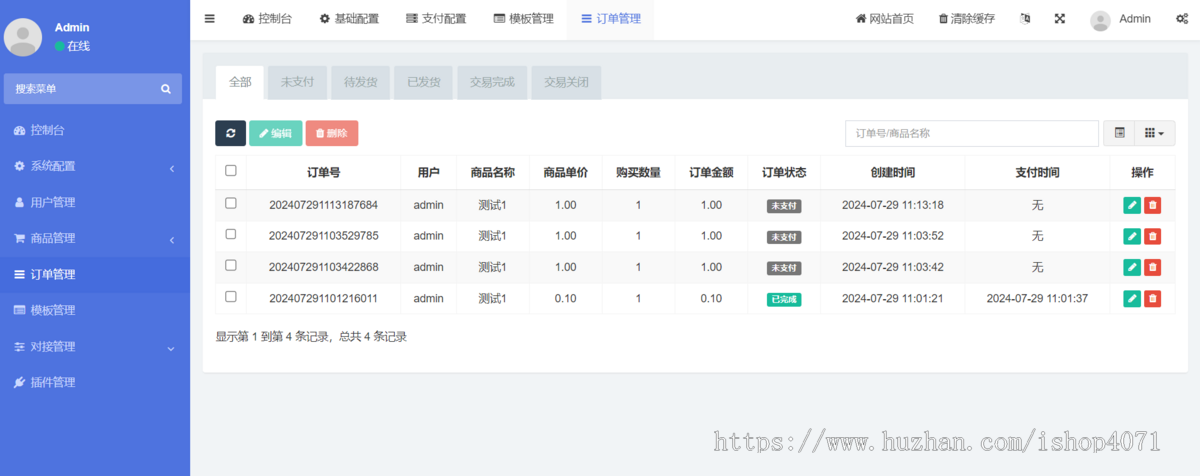The image size is (1200, 476).
Task: Tick the checkbox for order 202407291103422868
Action: 231,266
